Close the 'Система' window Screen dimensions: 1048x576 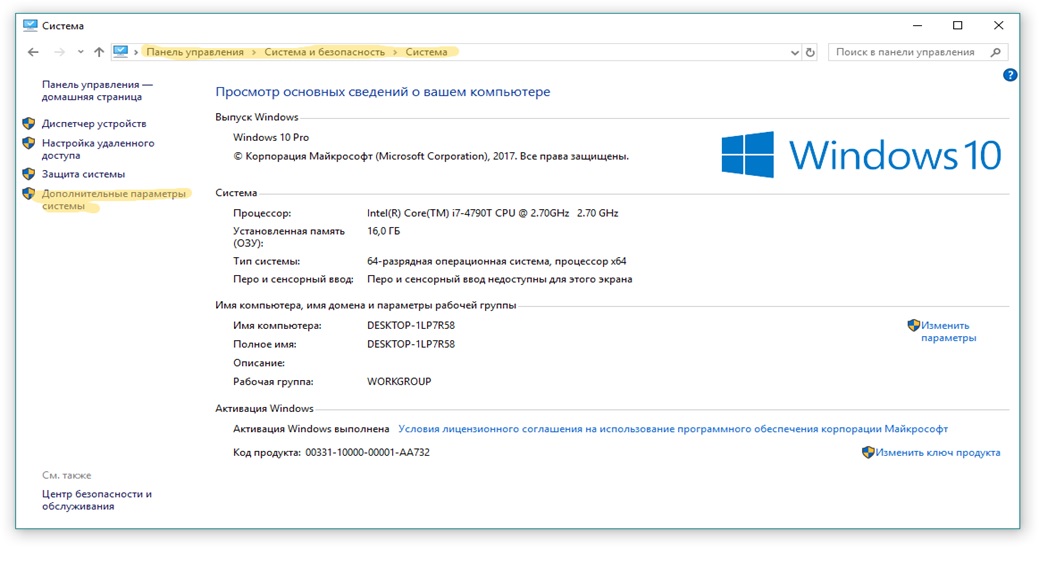click(999, 25)
